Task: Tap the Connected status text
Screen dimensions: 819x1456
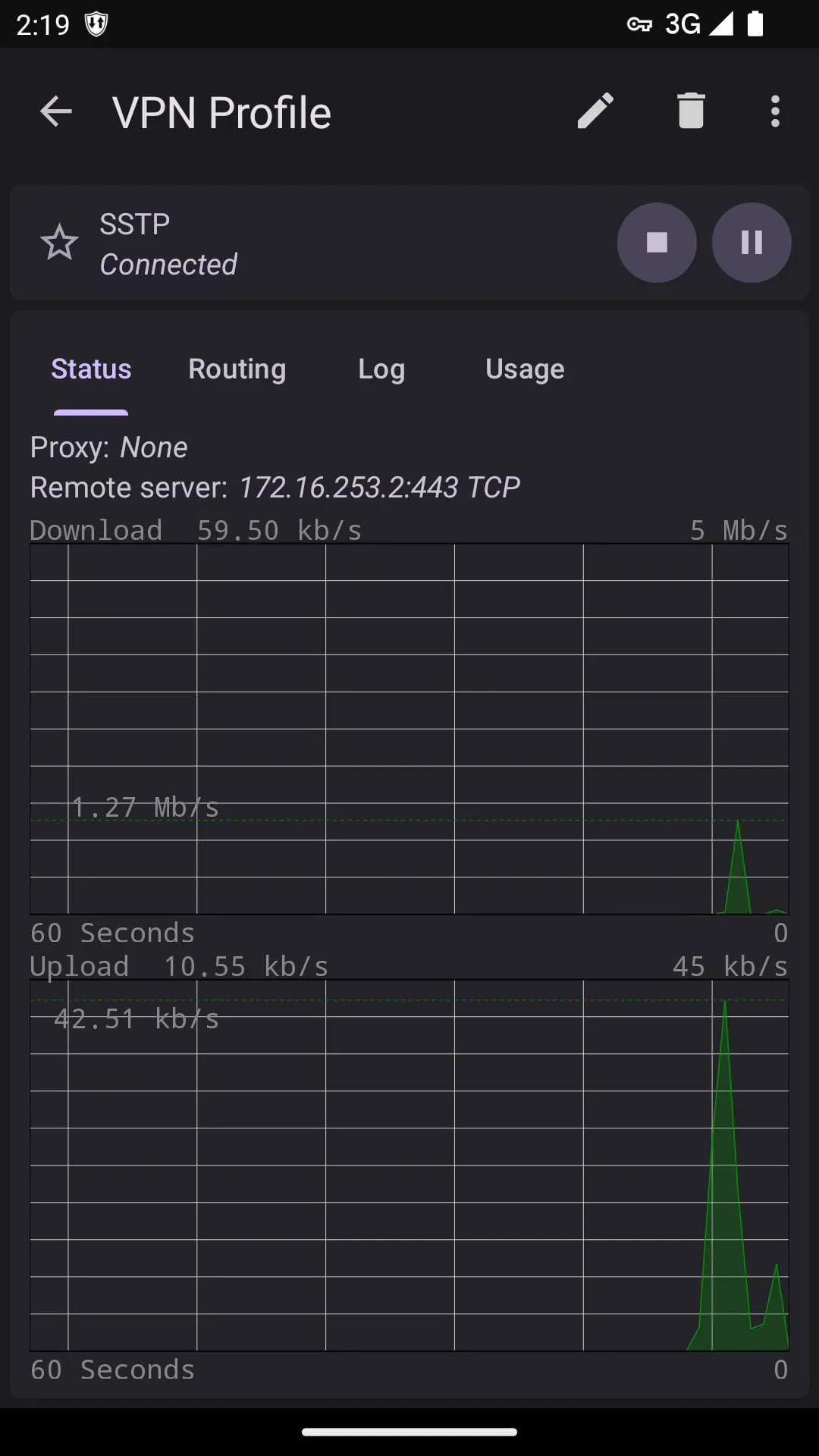Action: [168, 264]
